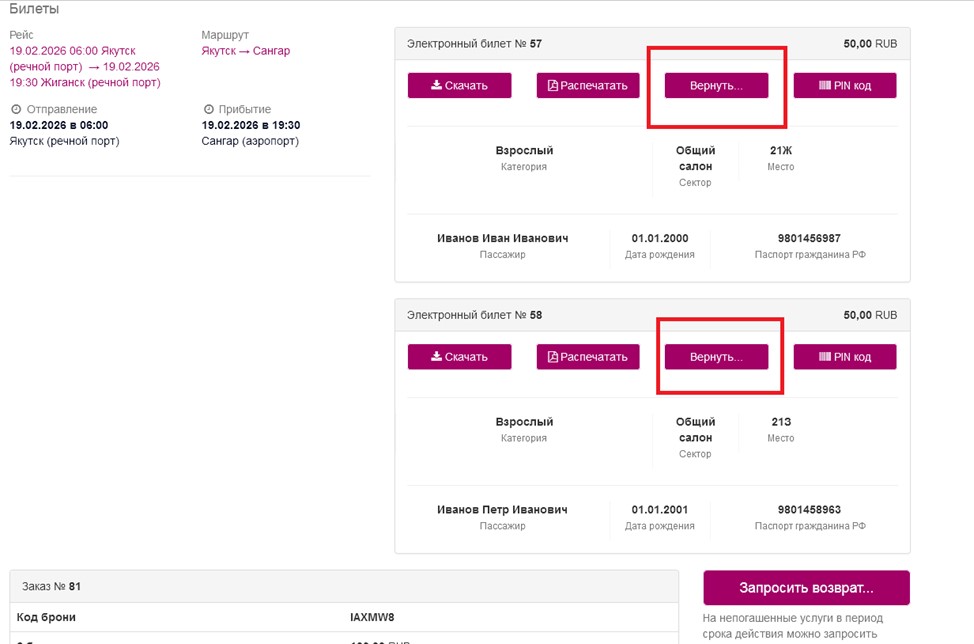Click the booking code IAXMW8

pos(372,617)
